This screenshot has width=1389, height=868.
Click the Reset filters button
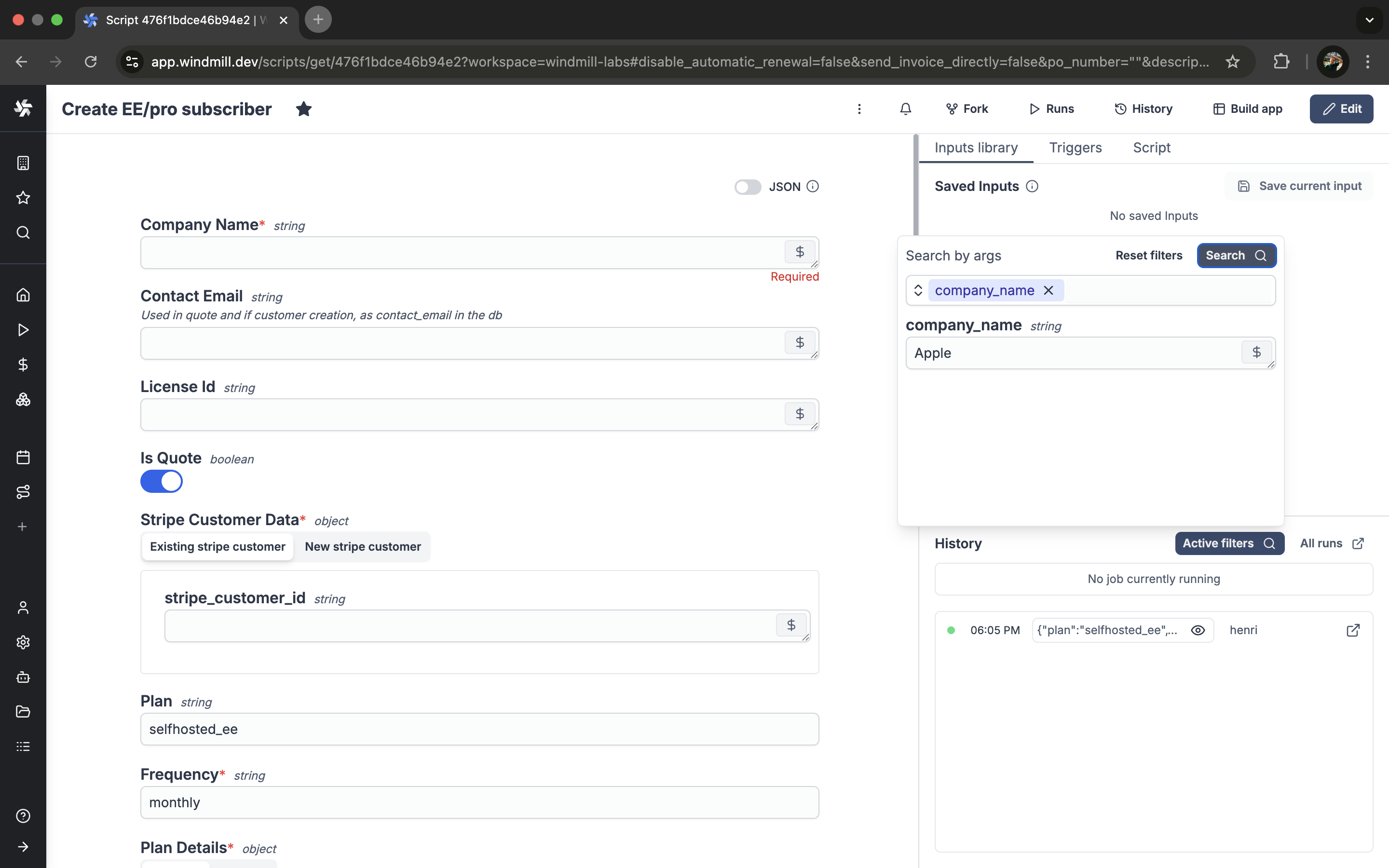click(x=1148, y=256)
